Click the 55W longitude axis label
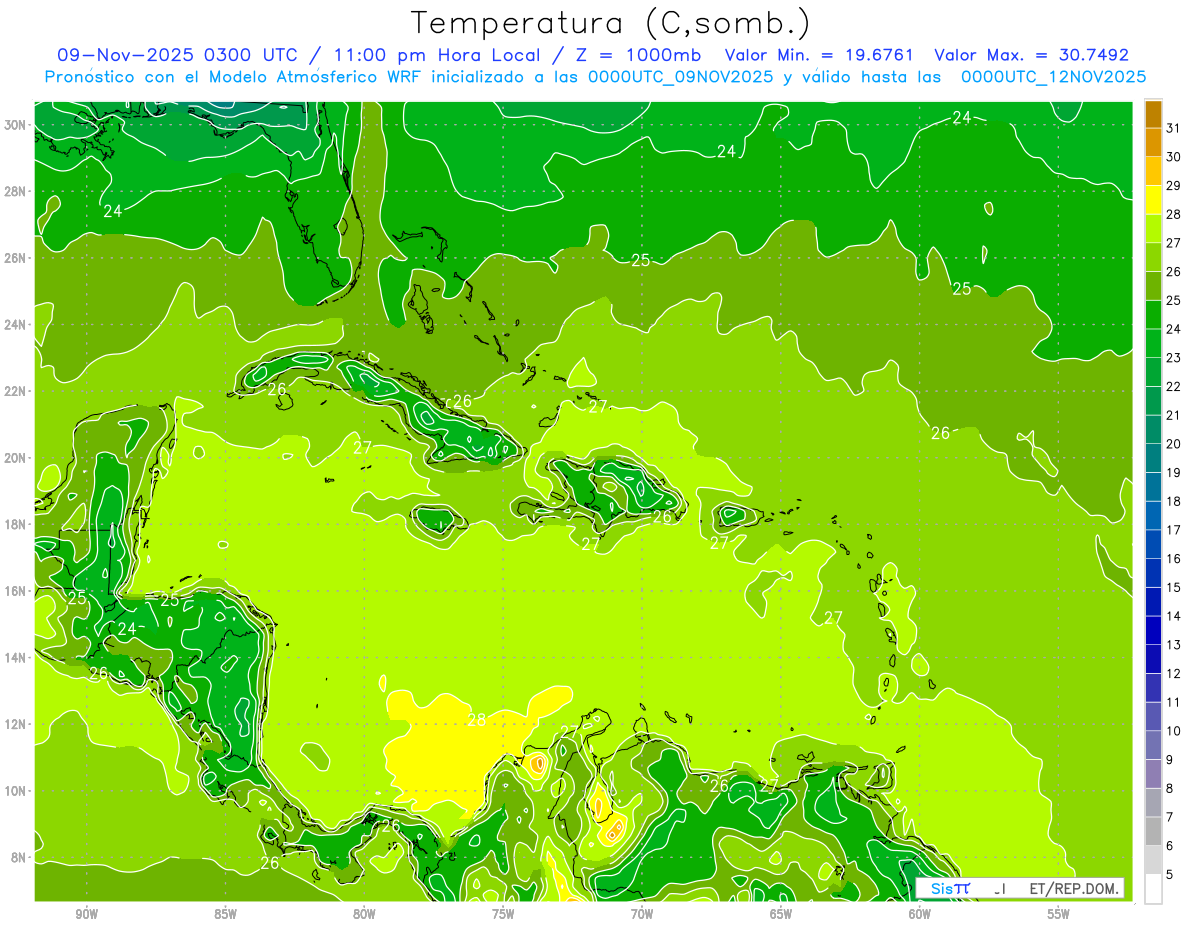Image resolution: width=1200 pixels, height=927 pixels. [x=1059, y=914]
